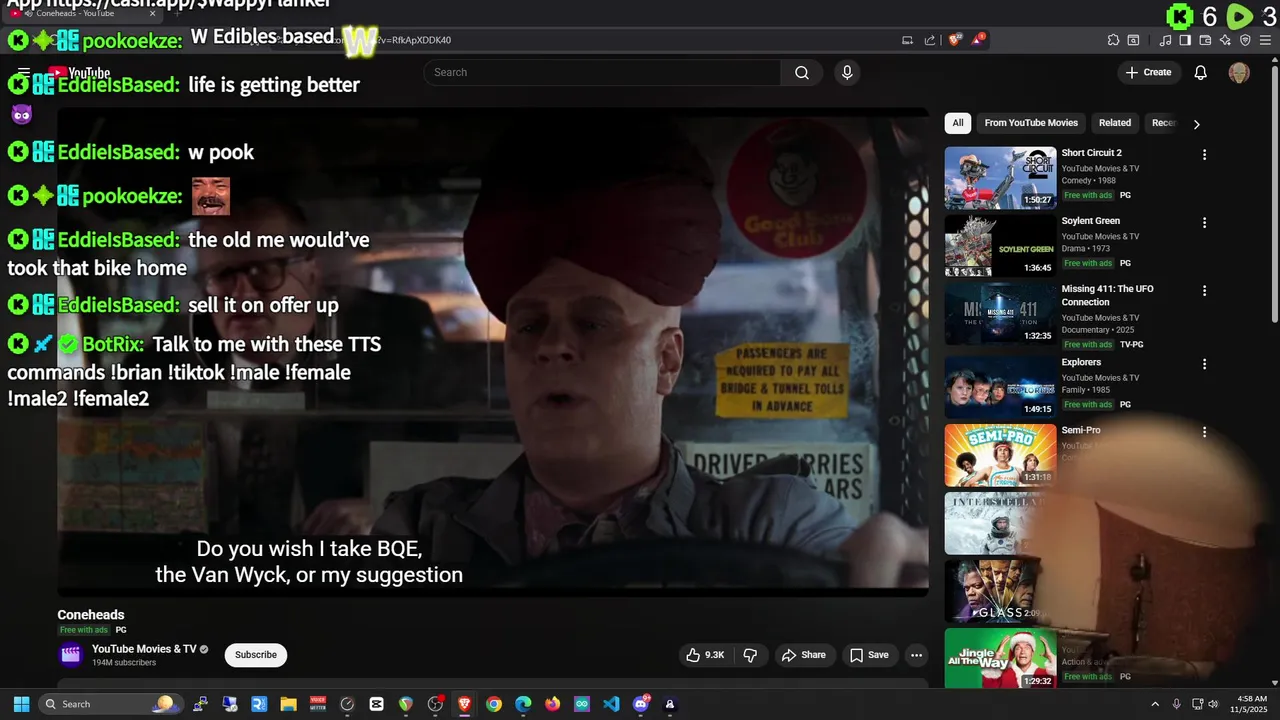Click the Windows taskbar search box
Image resolution: width=1280 pixels, height=720 pixels.
[111, 704]
